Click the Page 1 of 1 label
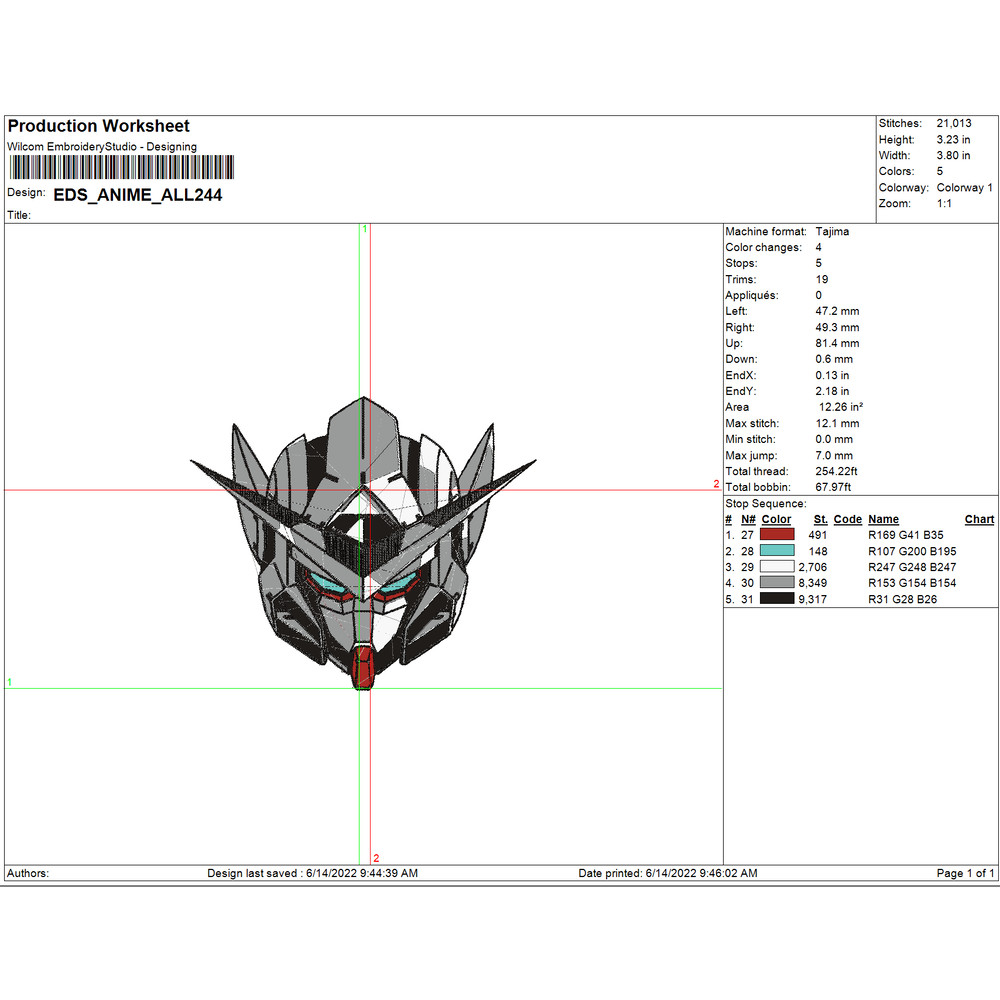Viewport: 1000px width, 1000px height. click(x=963, y=873)
